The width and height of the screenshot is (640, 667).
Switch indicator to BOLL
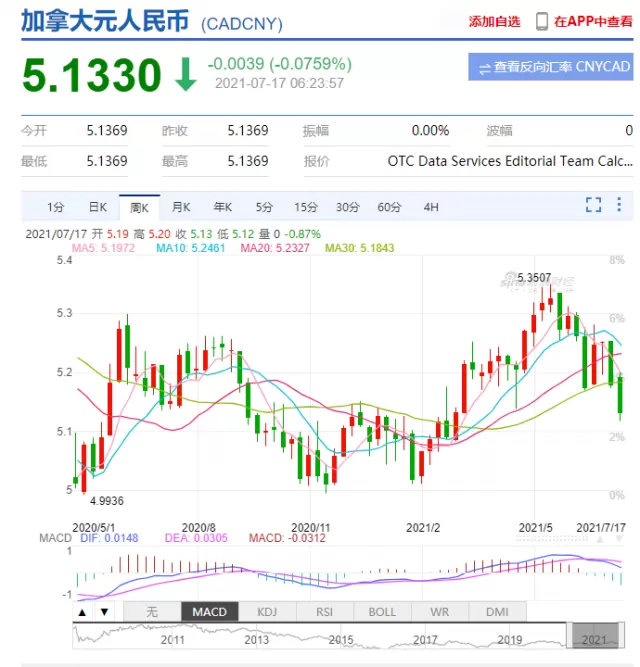click(382, 612)
